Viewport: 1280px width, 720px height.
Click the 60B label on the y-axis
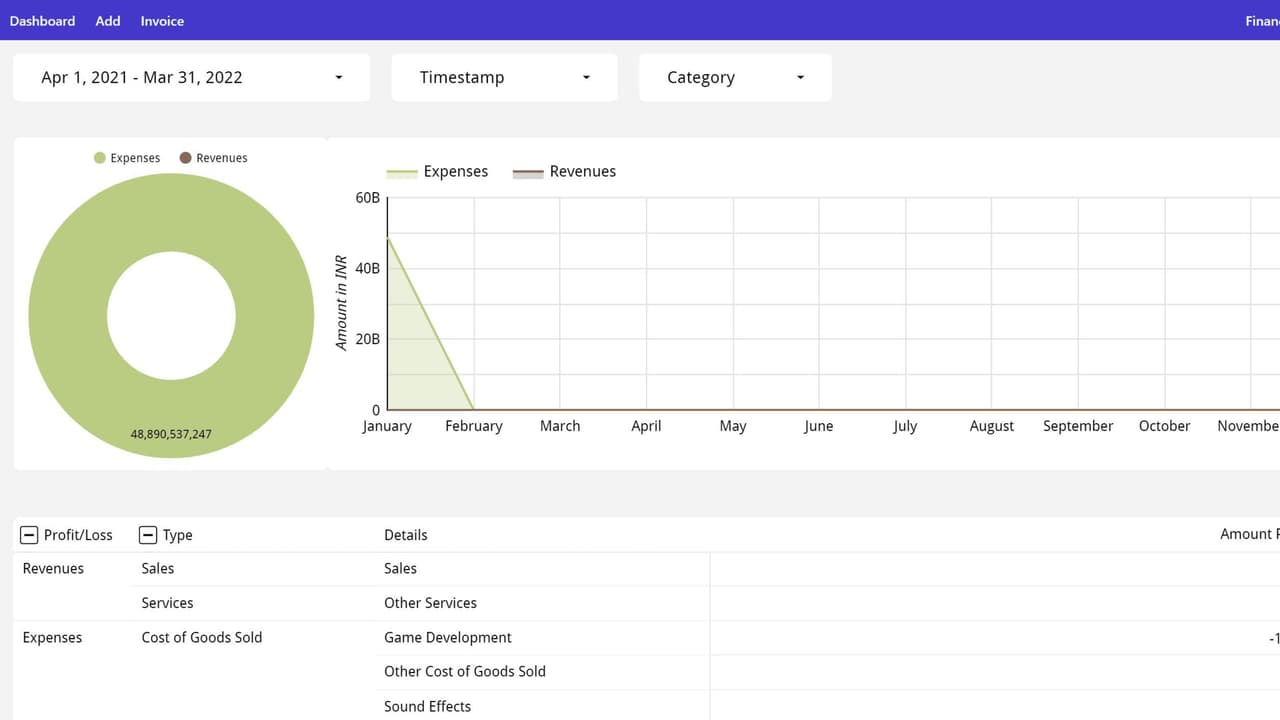click(x=368, y=198)
